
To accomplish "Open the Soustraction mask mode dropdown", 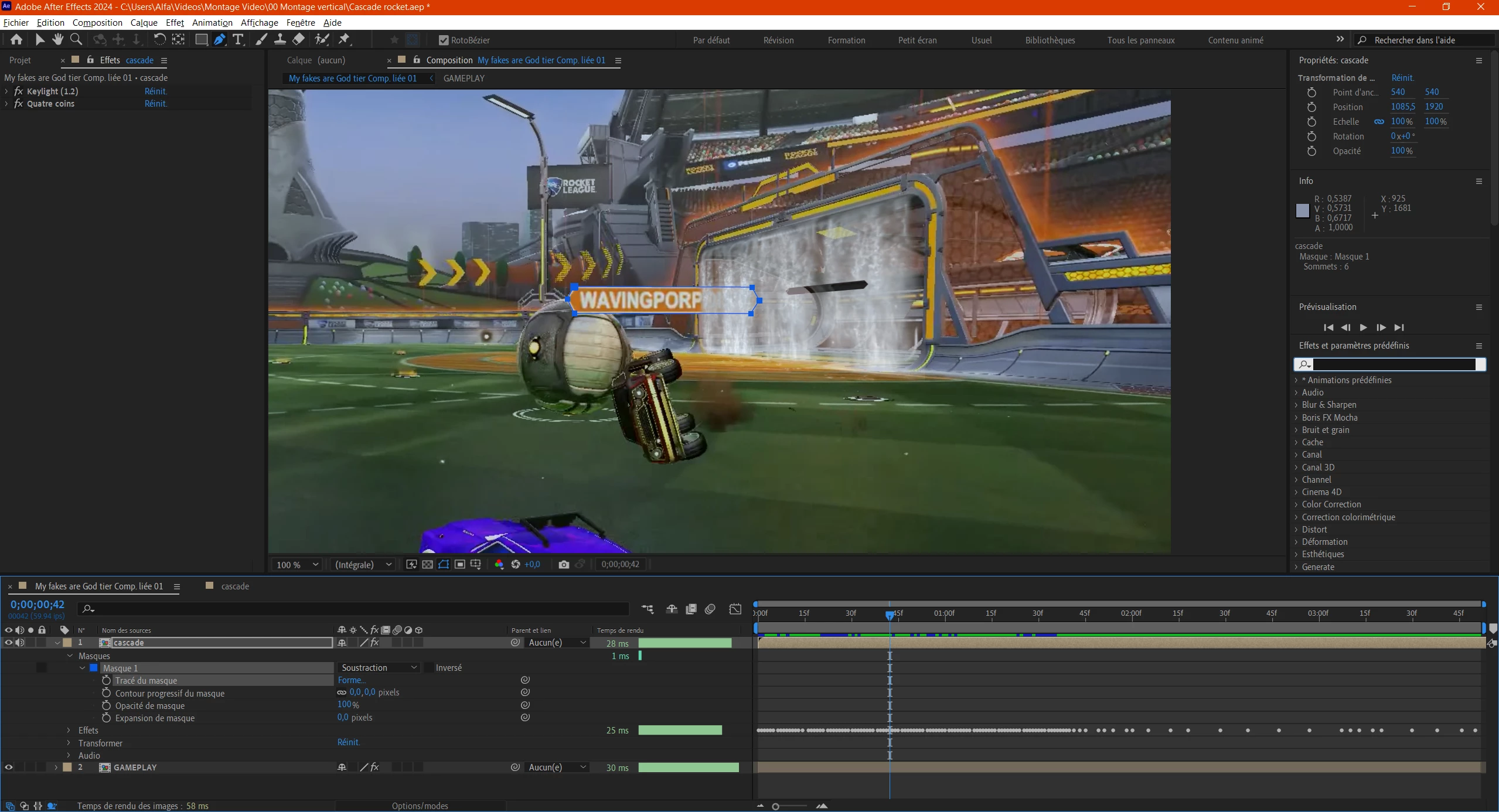I will coord(379,667).
